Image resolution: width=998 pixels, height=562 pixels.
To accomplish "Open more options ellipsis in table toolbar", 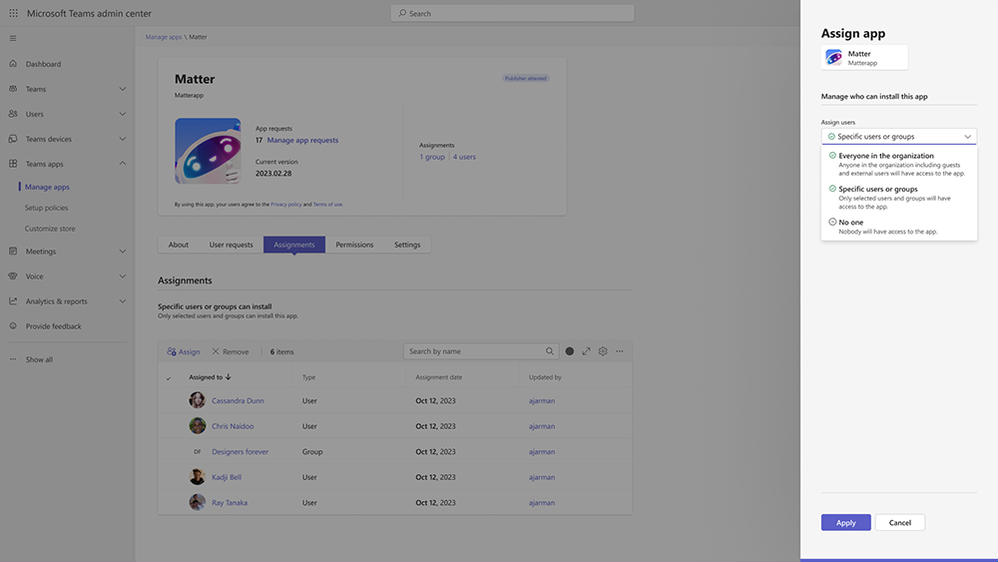I will tap(619, 351).
